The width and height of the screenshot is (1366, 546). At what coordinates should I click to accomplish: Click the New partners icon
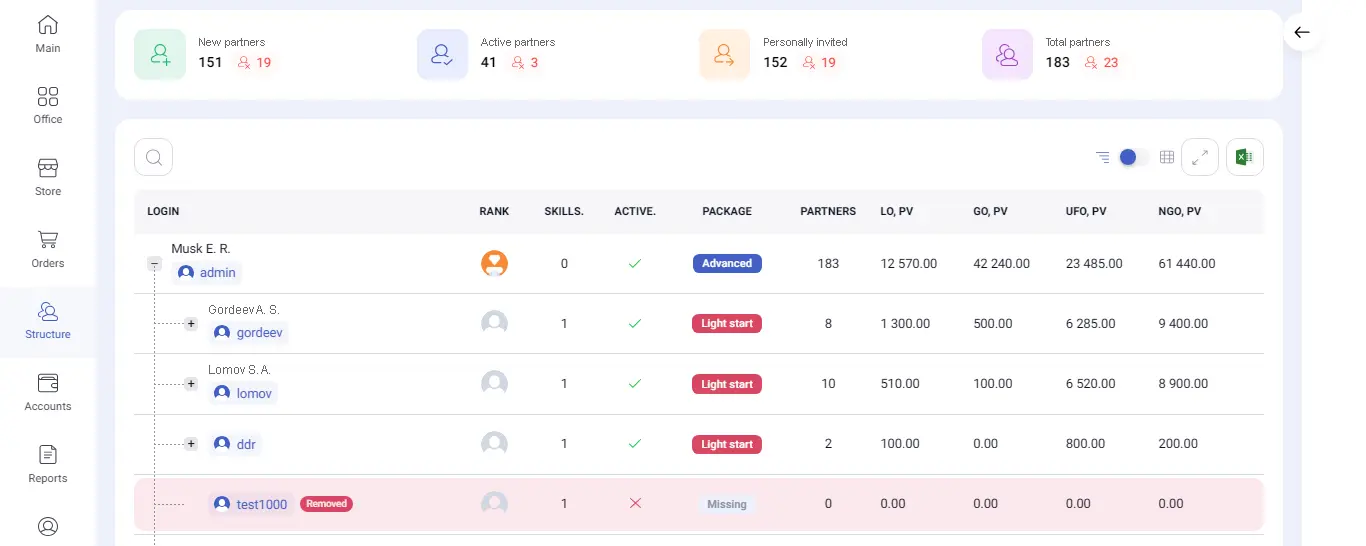coord(160,55)
